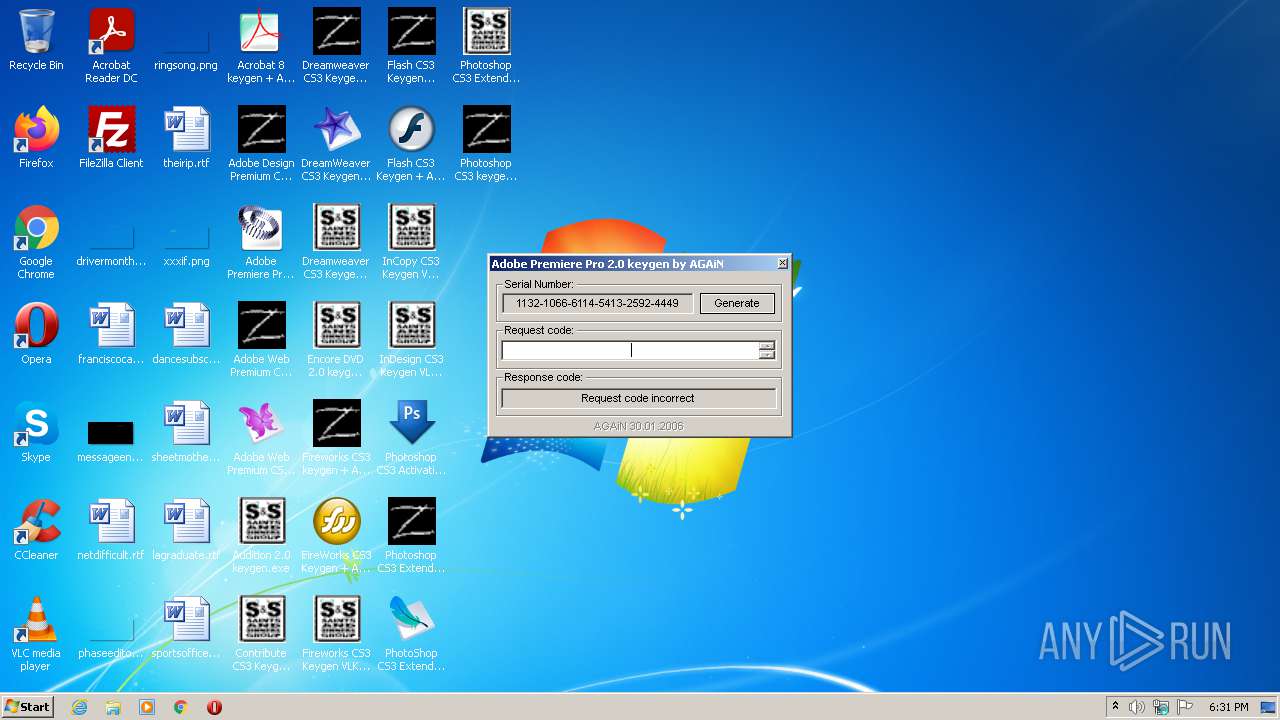Select the dancesubsc document icon

(186, 333)
